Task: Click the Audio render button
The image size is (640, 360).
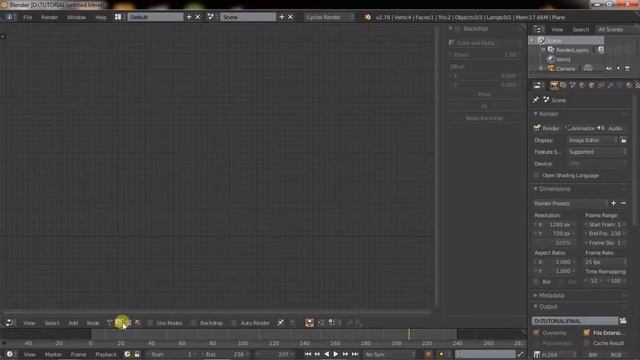Action: click(x=611, y=128)
